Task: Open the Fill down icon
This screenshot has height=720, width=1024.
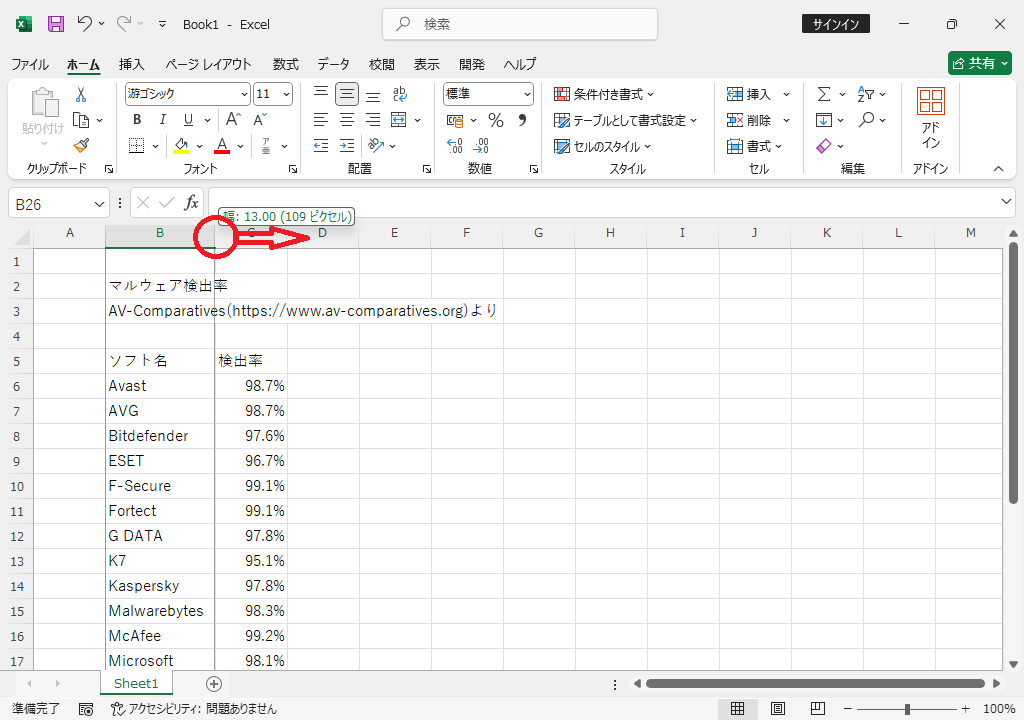Action: tap(824, 120)
